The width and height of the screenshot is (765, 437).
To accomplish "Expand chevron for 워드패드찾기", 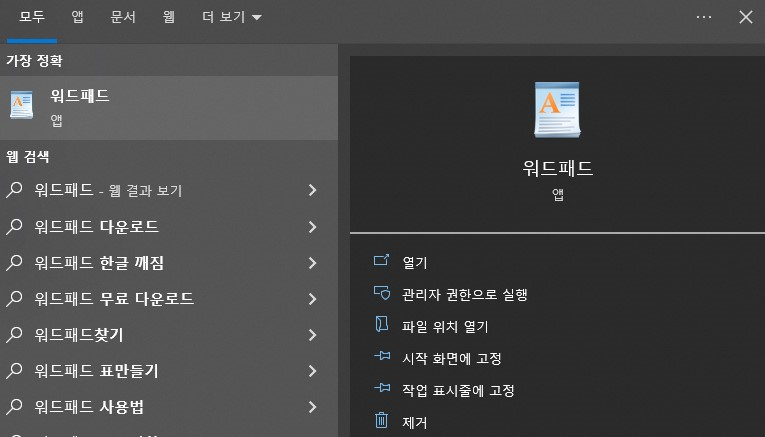I will (x=313, y=335).
